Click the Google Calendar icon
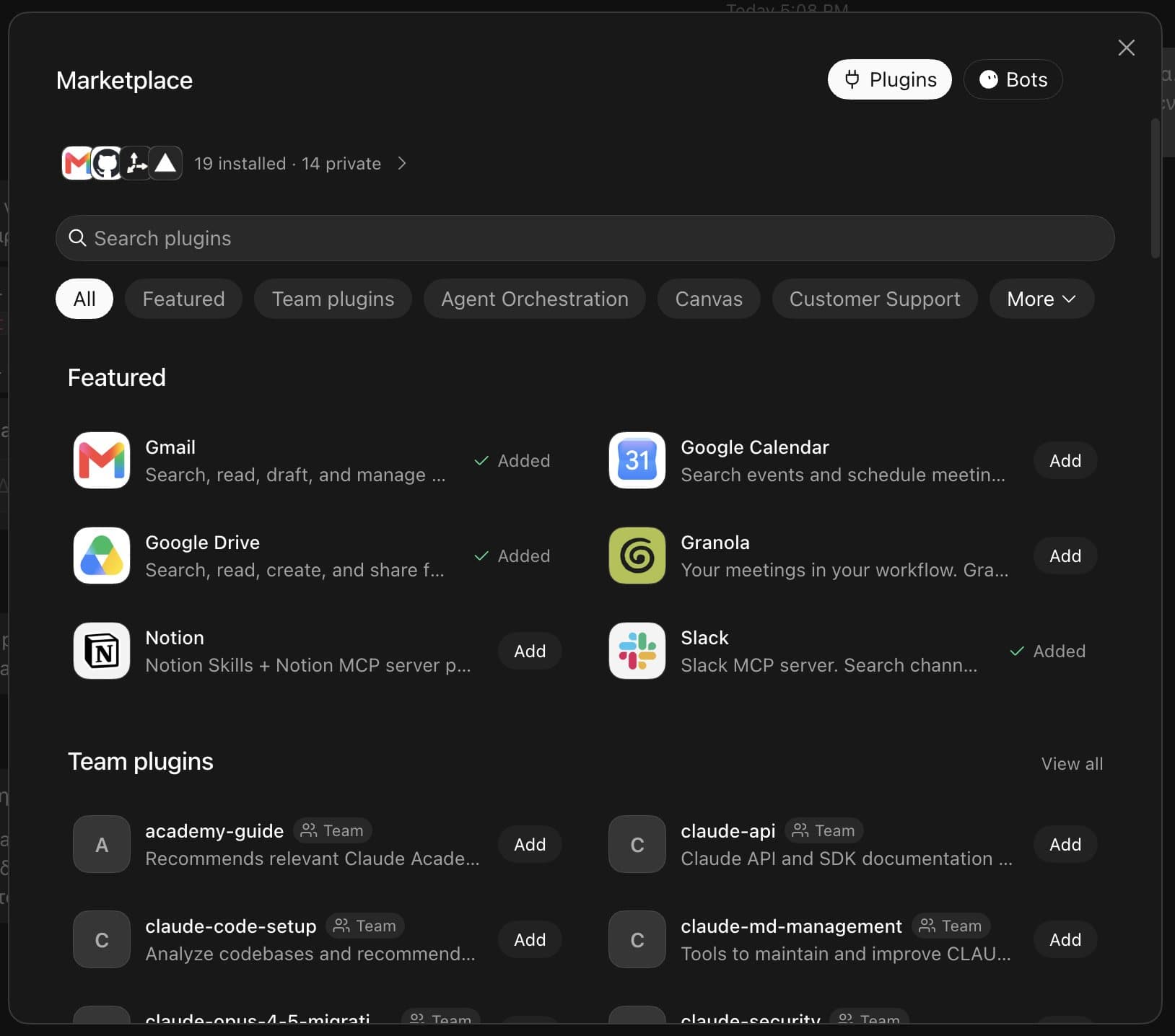The width and height of the screenshot is (1175, 1036). pyautogui.click(x=637, y=460)
